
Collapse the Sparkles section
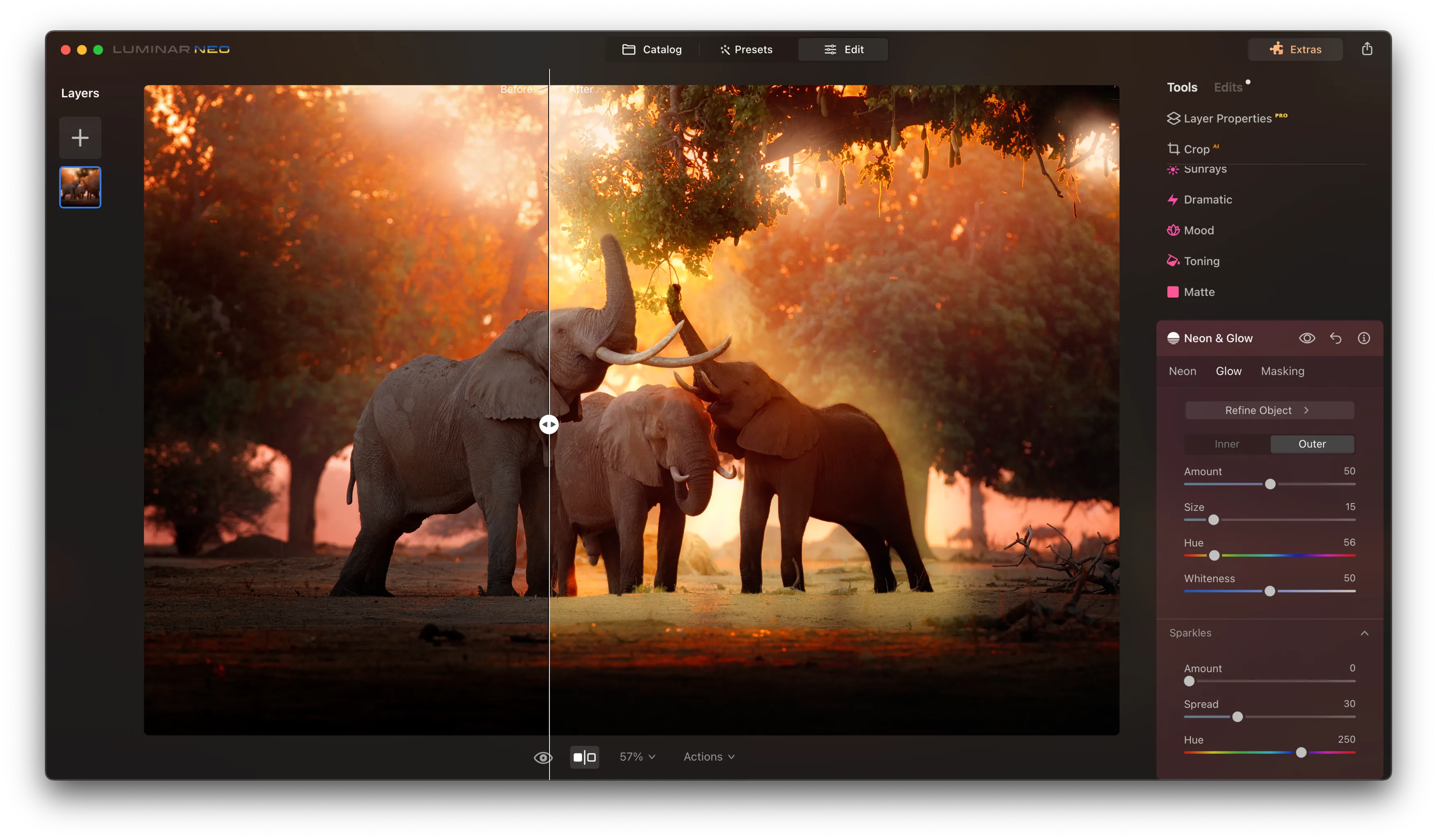click(x=1364, y=633)
